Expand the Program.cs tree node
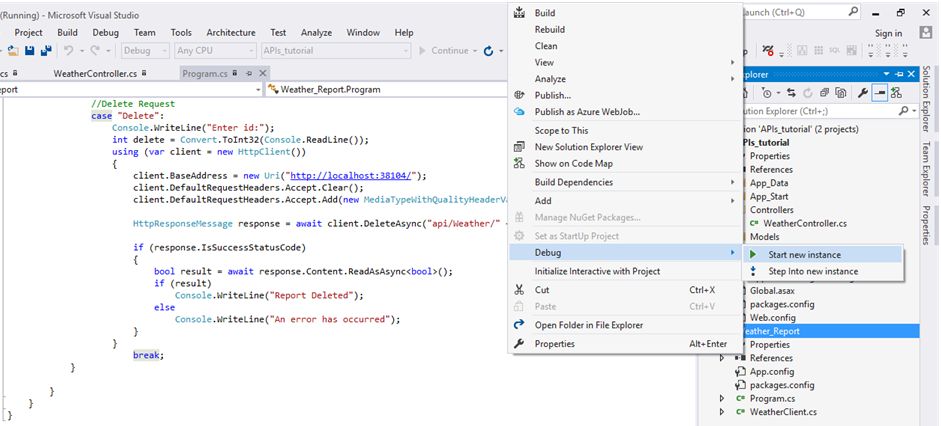The height and width of the screenshot is (426, 941). tap(722, 398)
